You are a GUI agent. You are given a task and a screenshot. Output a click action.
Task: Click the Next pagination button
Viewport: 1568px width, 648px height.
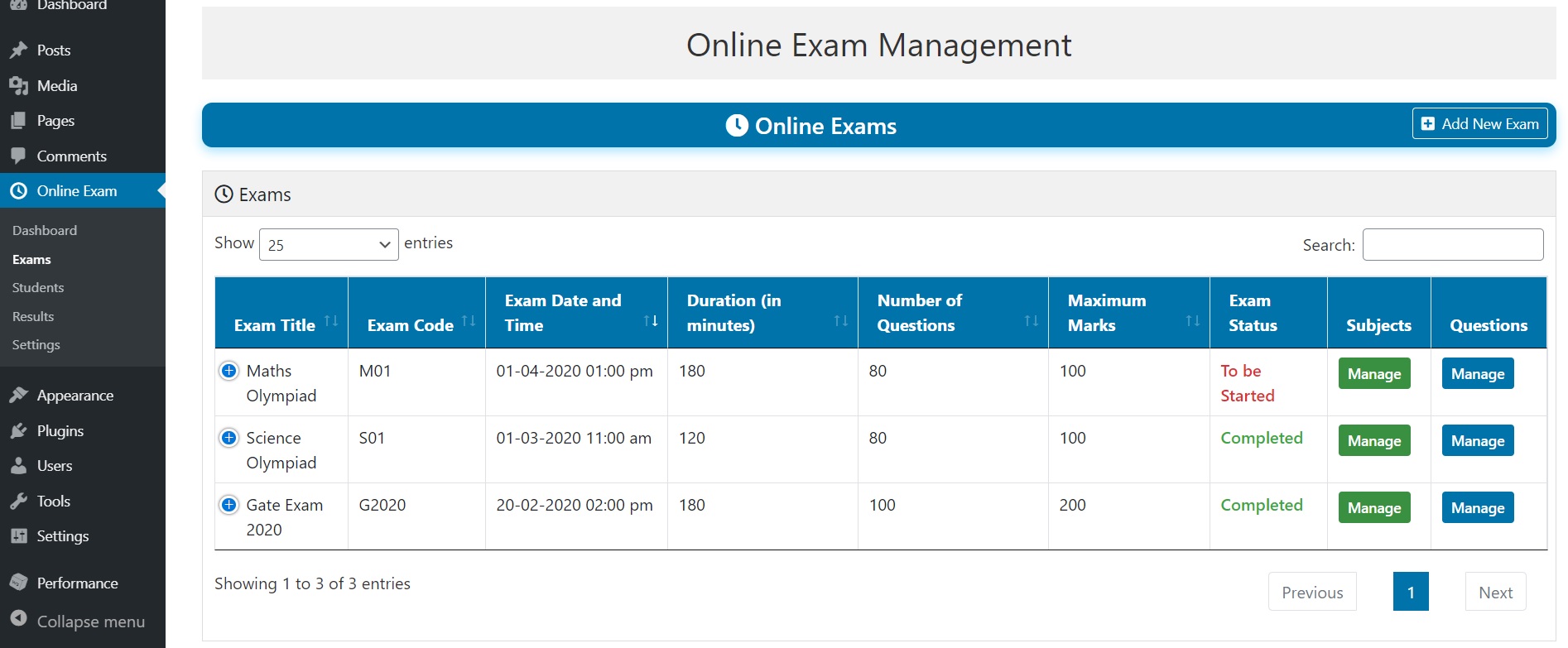1495,592
